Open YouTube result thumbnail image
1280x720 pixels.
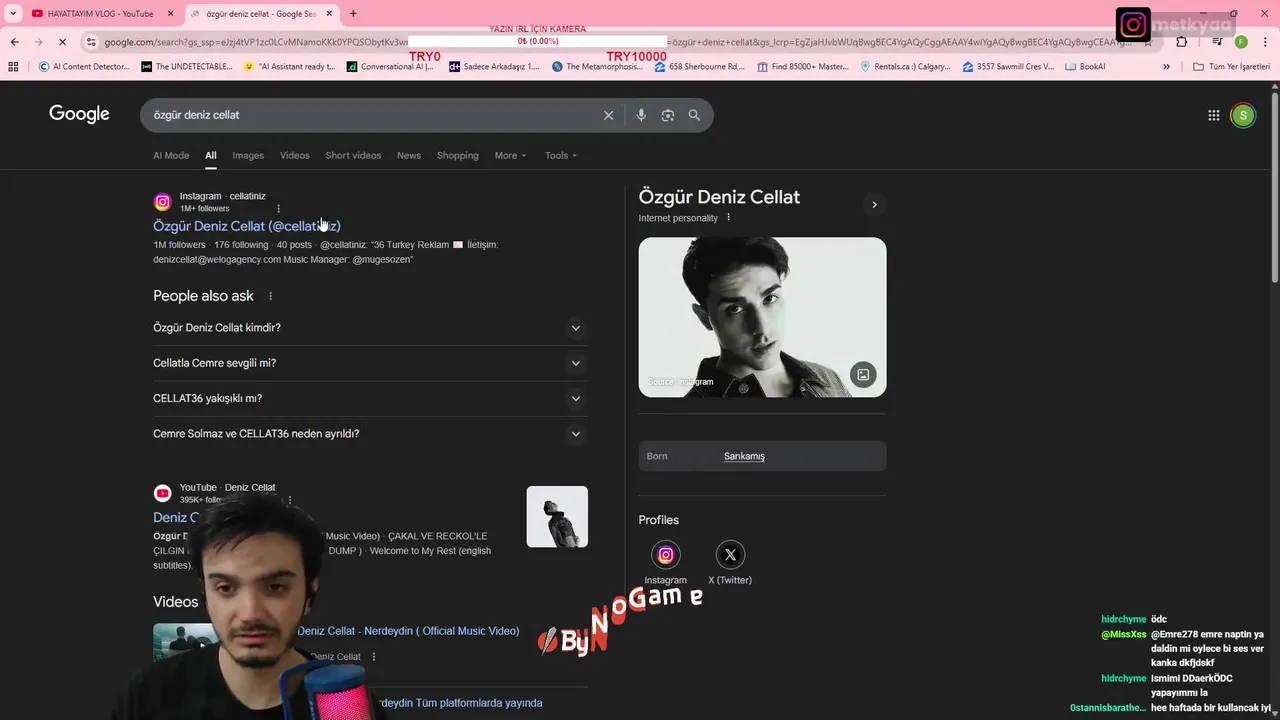pos(557,516)
